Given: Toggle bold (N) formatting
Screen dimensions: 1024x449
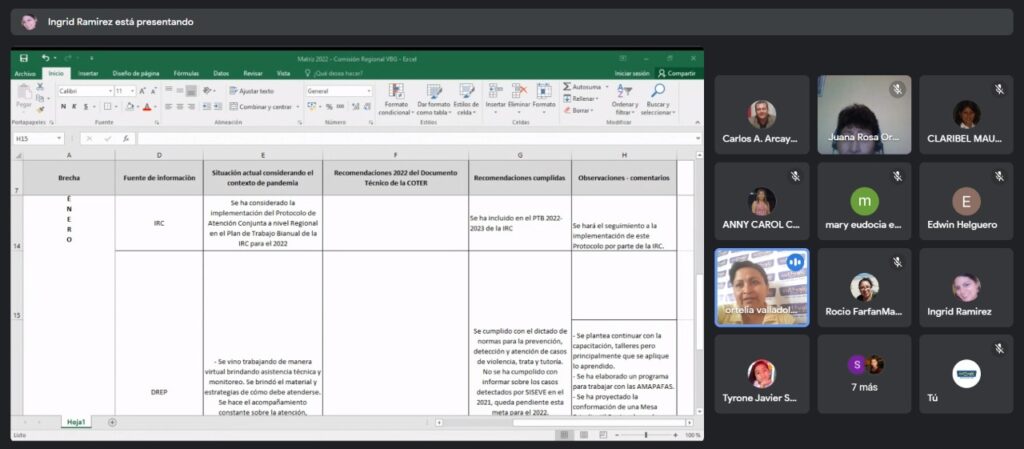Looking at the screenshot, I should tap(62, 107).
